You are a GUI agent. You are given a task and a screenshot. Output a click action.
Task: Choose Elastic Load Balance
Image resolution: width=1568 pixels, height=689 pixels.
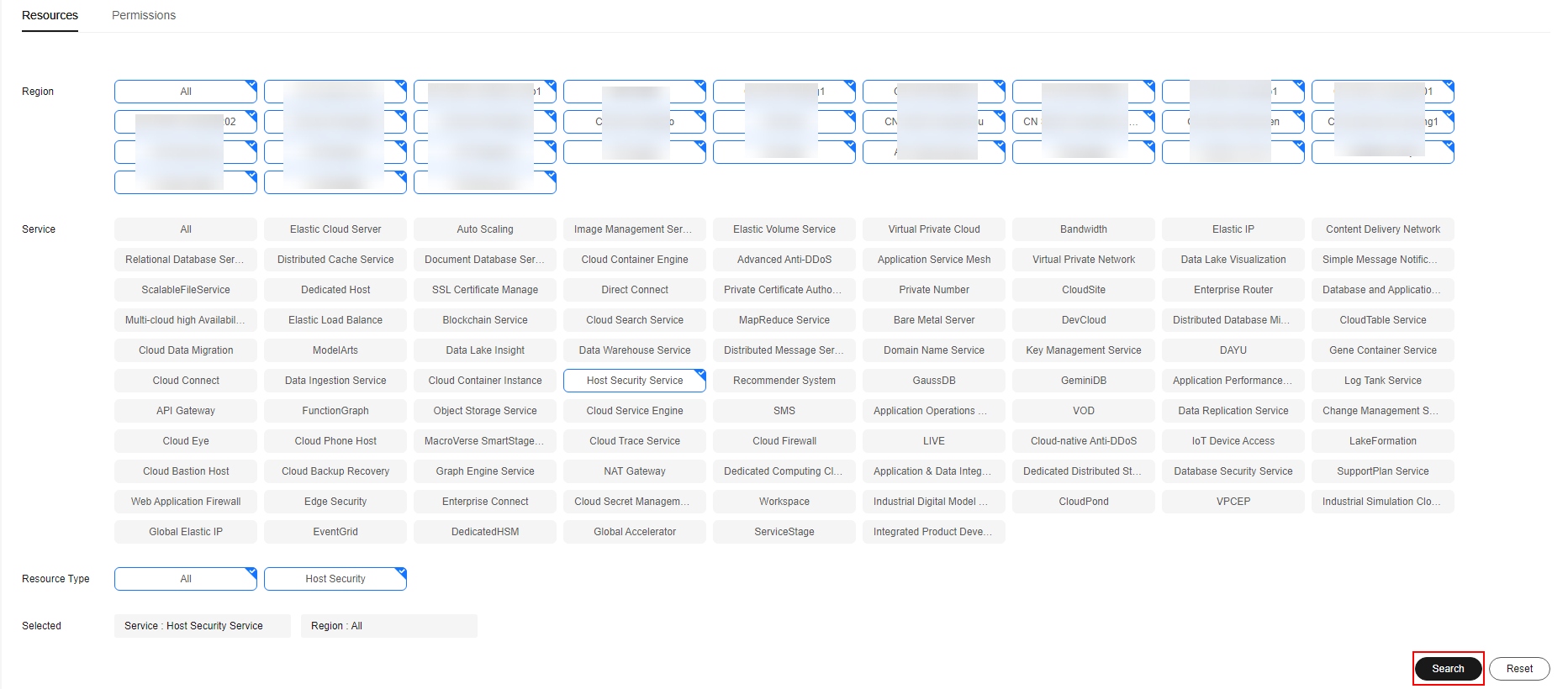click(x=335, y=320)
